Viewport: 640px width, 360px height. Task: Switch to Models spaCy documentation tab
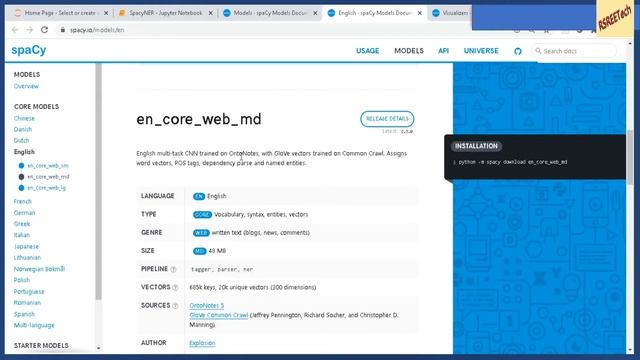click(x=270, y=13)
